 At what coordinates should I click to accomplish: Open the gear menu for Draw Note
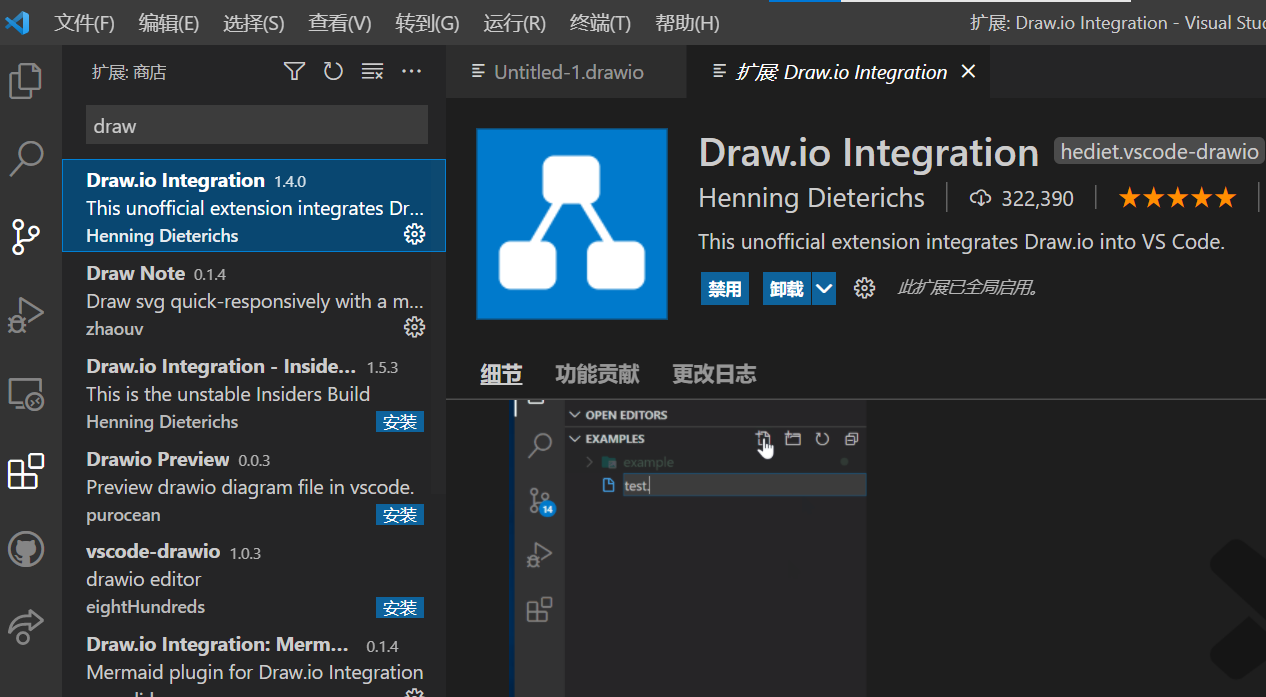tap(414, 327)
